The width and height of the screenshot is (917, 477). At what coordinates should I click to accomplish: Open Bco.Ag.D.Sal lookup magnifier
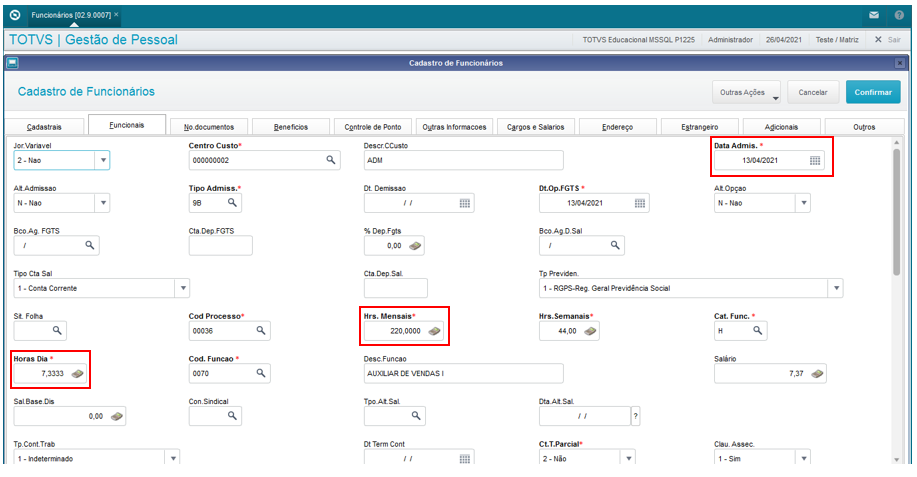[615, 245]
